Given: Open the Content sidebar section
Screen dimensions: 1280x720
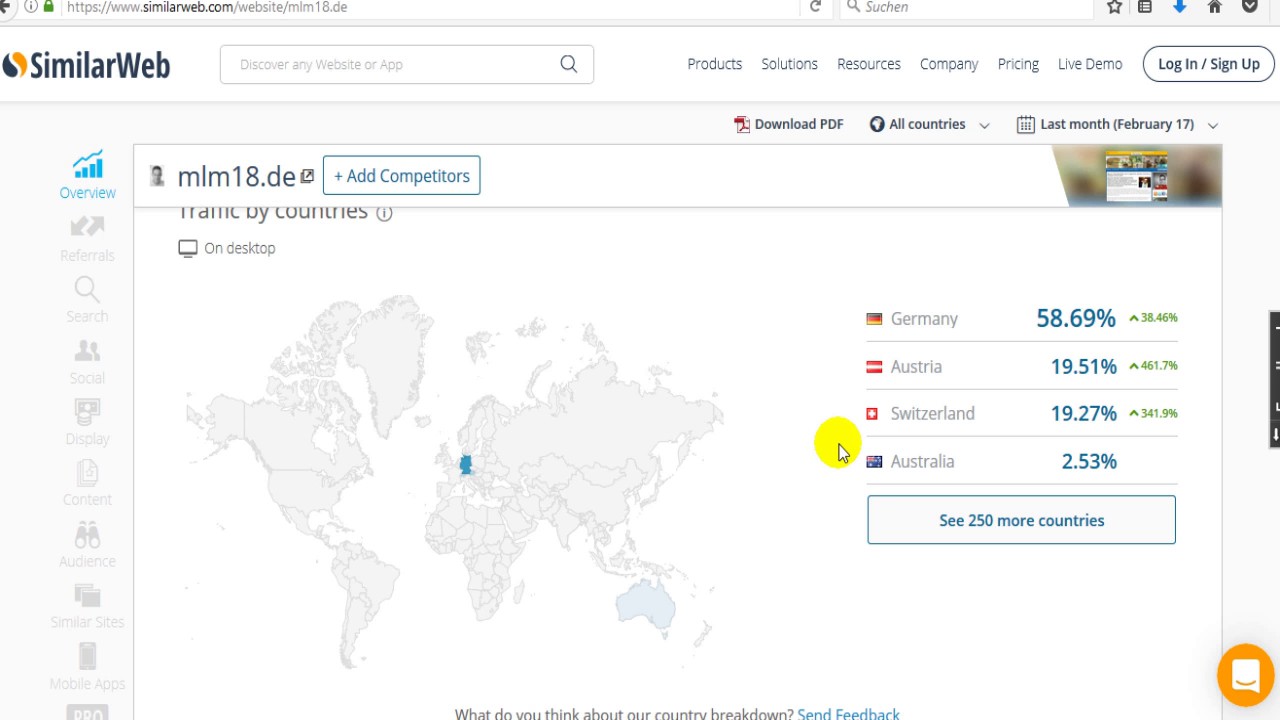Looking at the screenshot, I should pyautogui.click(x=87, y=484).
